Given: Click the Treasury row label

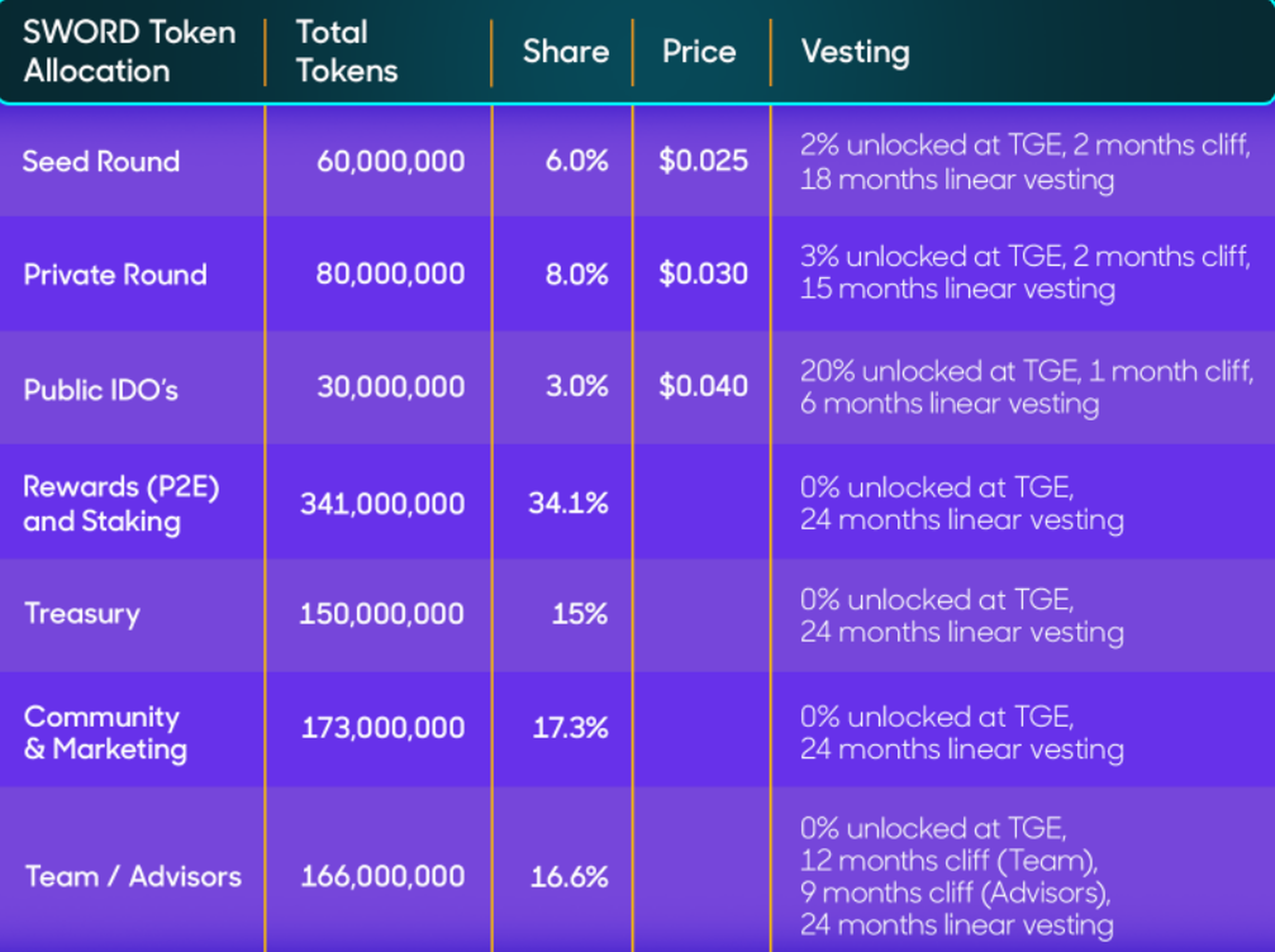Looking at the screenshot, I should (x=82, y=613).
